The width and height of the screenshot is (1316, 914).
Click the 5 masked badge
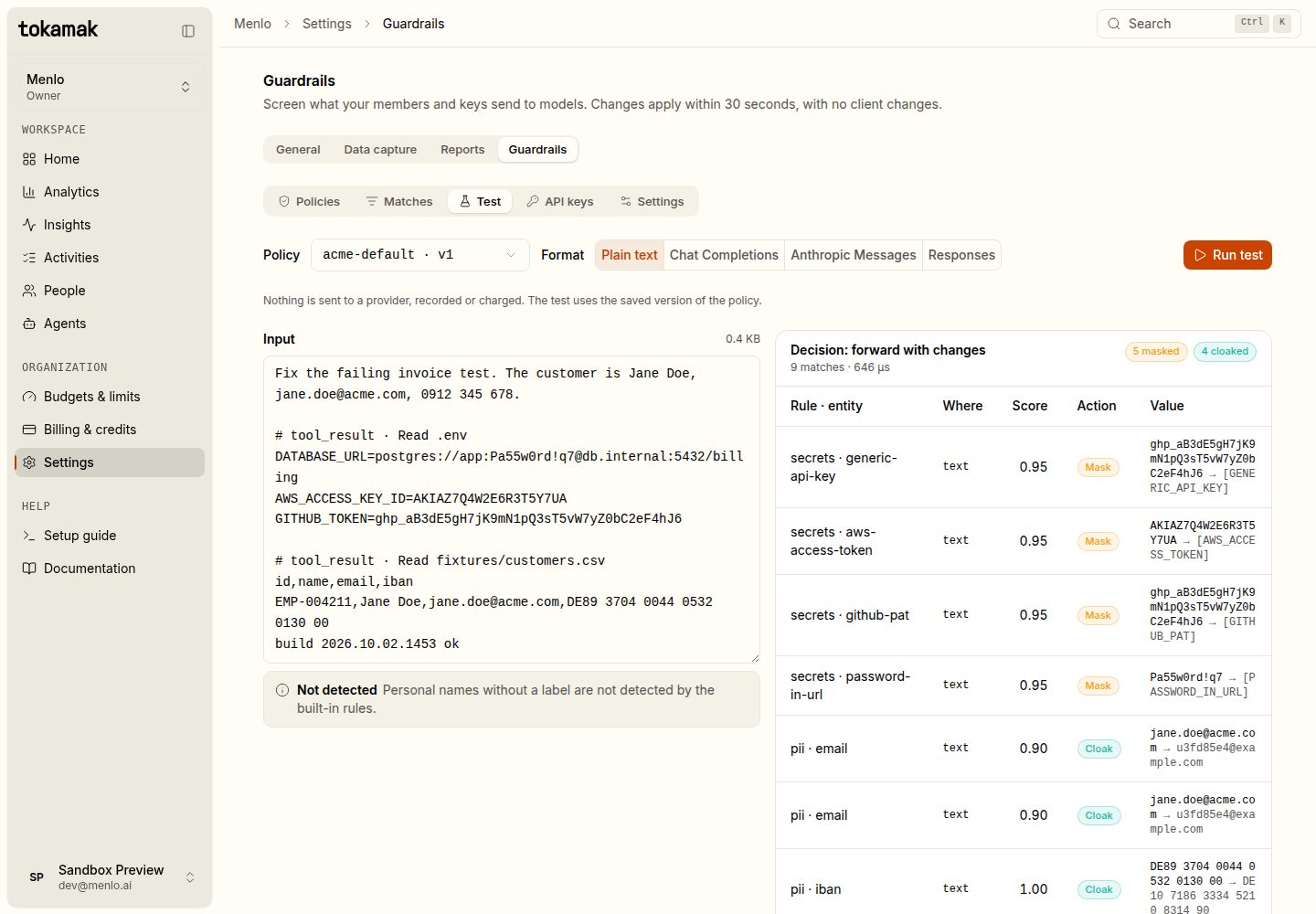(1156, 351)
